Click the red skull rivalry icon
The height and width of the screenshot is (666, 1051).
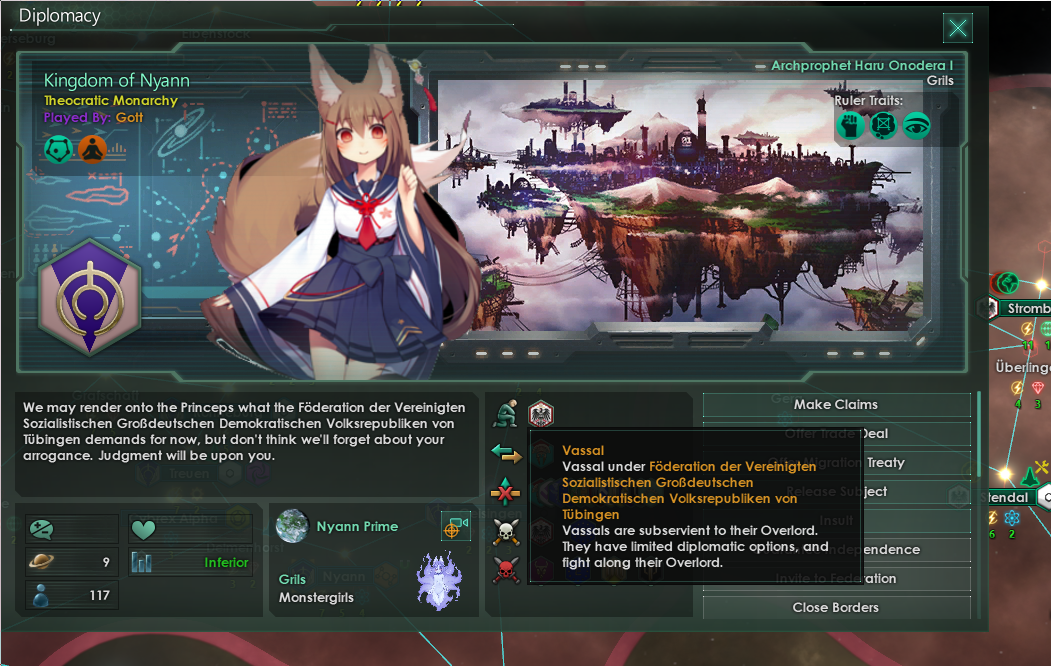click(x=506, y=570)
